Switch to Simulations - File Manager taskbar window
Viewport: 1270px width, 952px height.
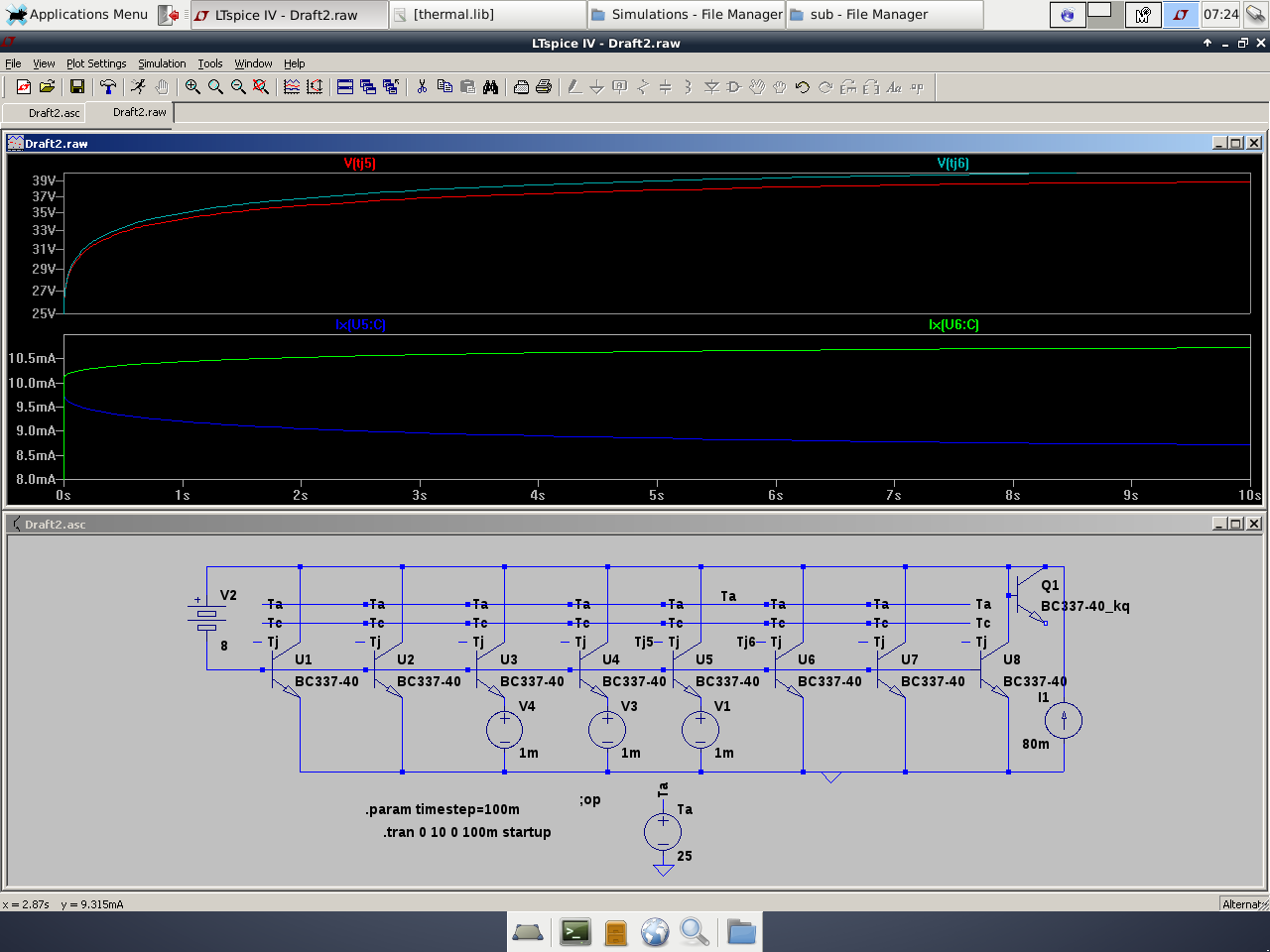pyautogui.click(x=687, y=15)
